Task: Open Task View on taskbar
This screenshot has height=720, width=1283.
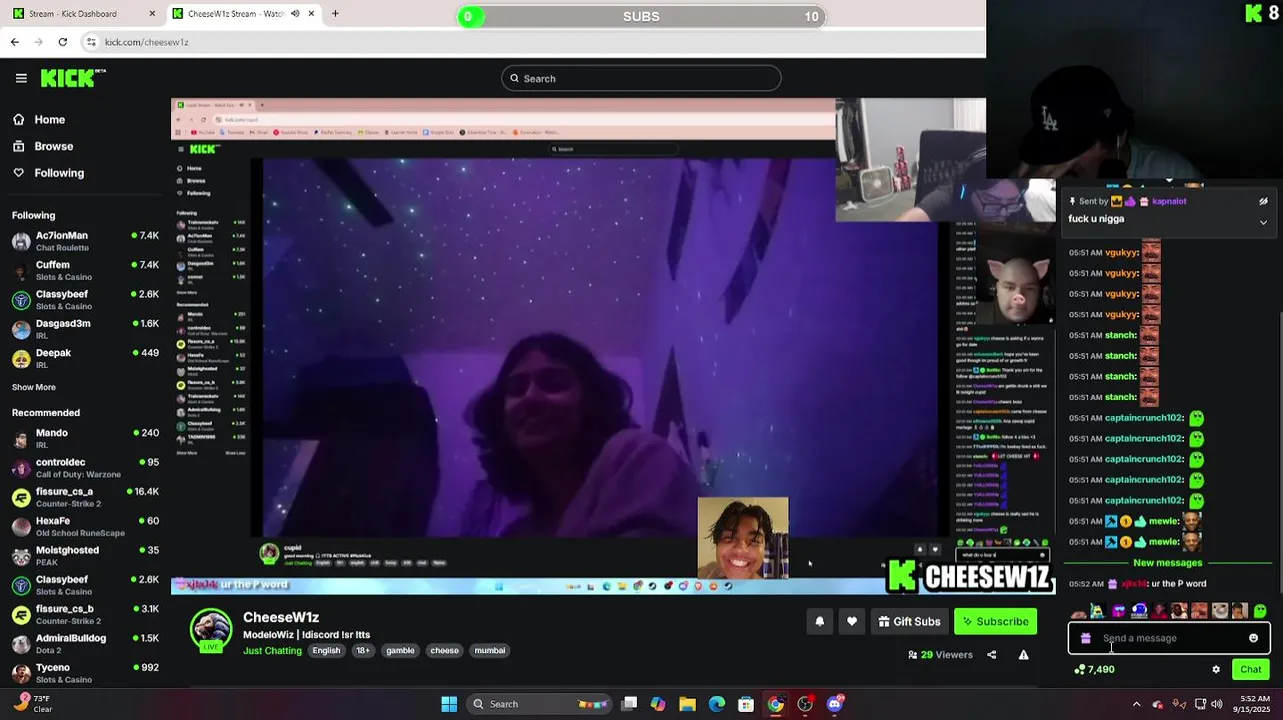Action: coord(629,704)
